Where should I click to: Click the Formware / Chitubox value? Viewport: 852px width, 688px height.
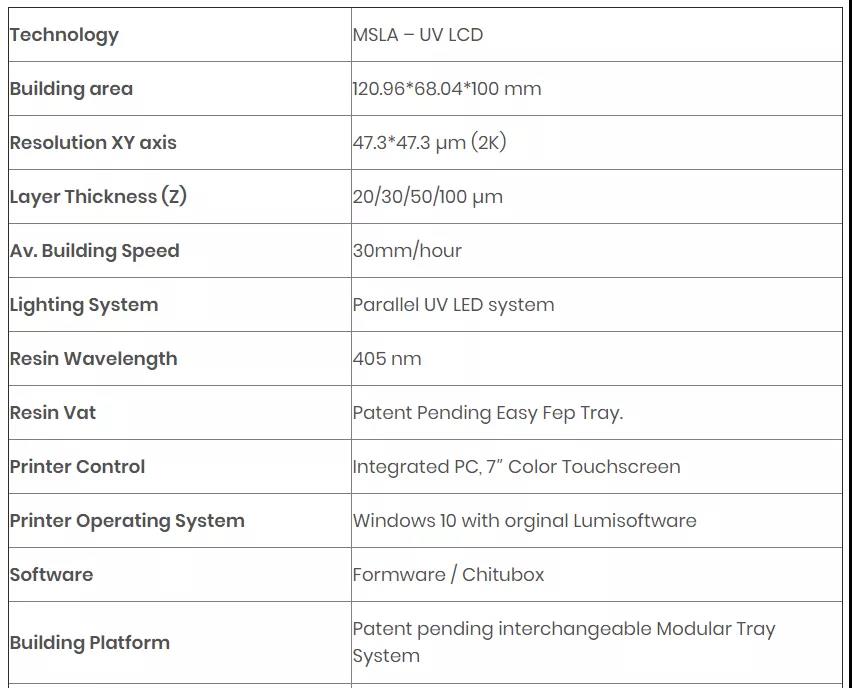(448, 575)
